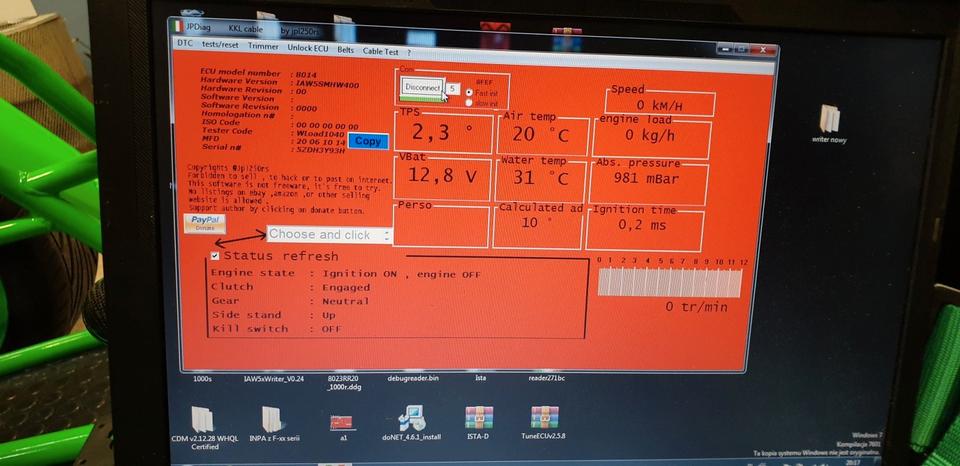The width and height of the screenshot is (960, 466).
Task: Click the Air temp 20 °C reading
Action: click(x=542, y=135)
